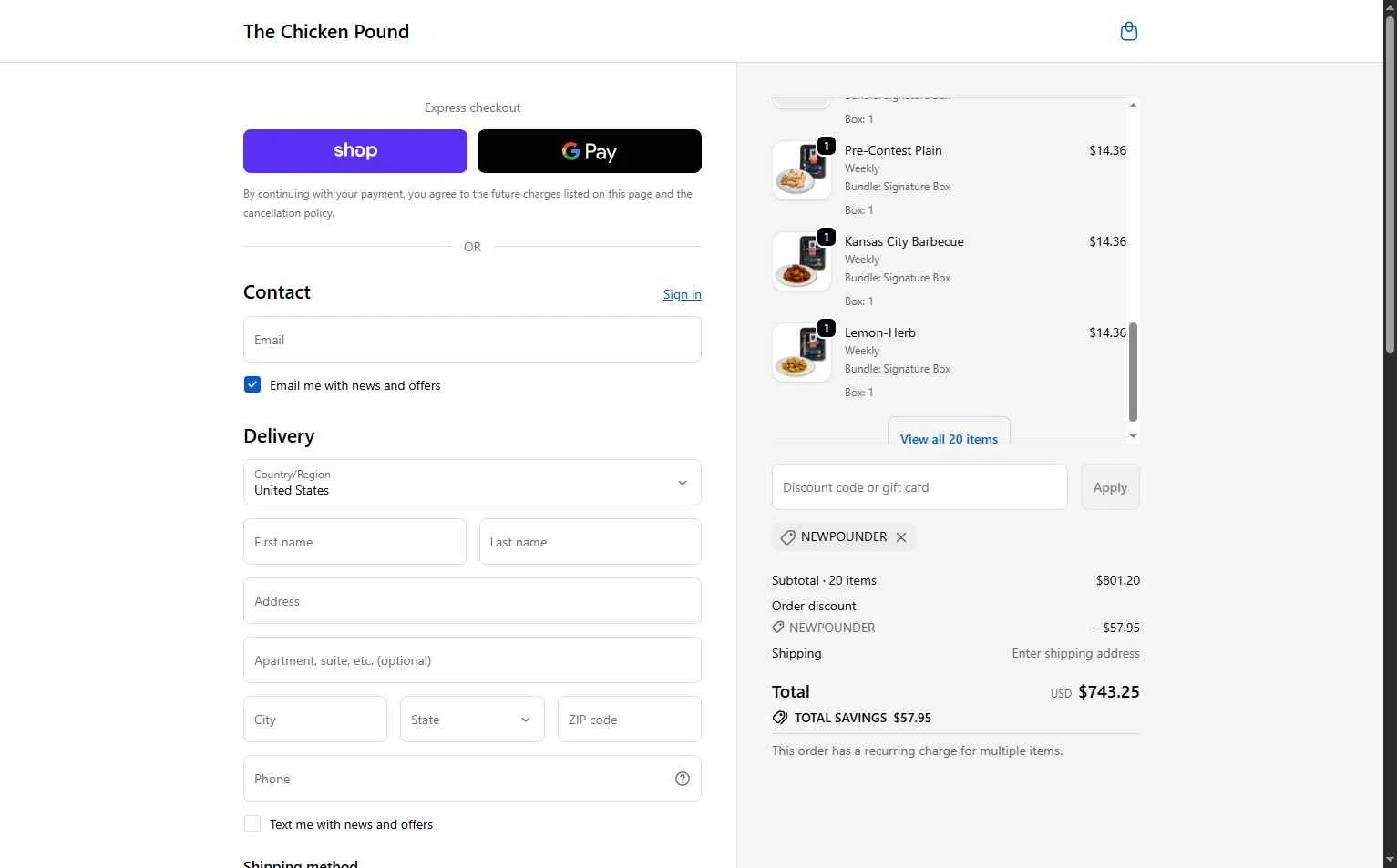
Task: Click the Kansas City Barbecue item name
Action: click(904, 241)
